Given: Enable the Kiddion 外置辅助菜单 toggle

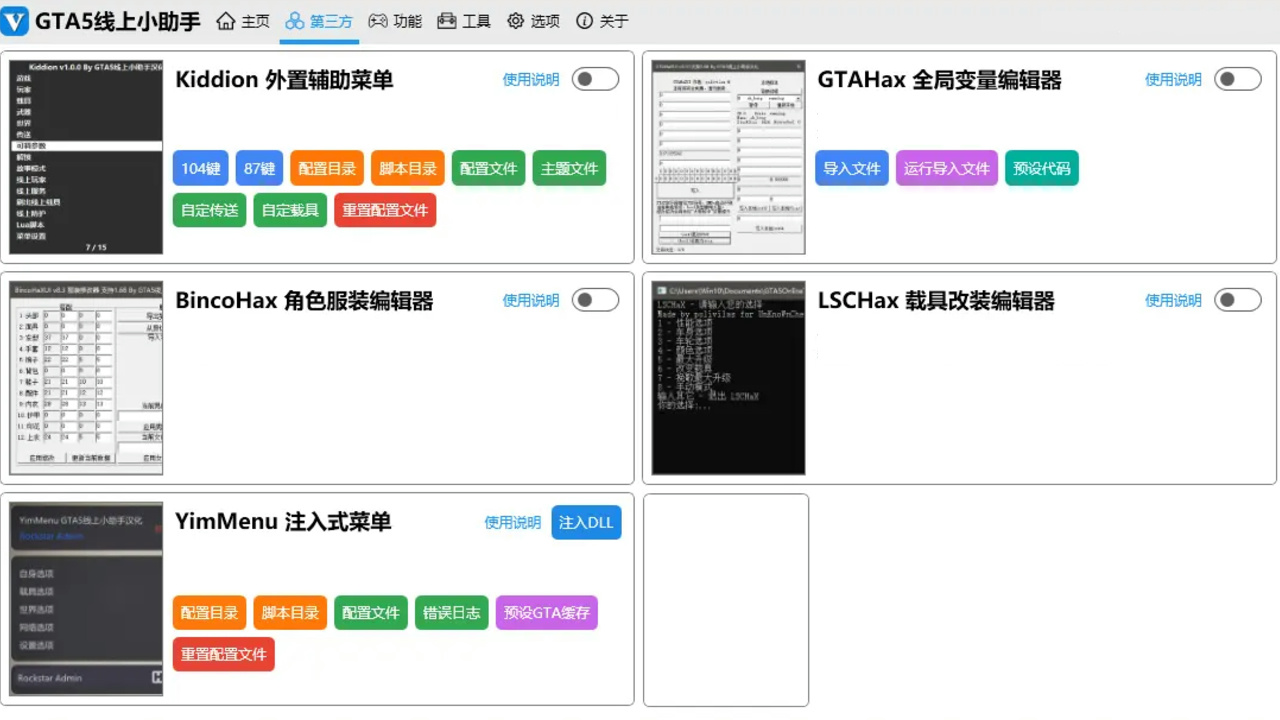Looking at the screenshot, I should (x=595, y=79).
